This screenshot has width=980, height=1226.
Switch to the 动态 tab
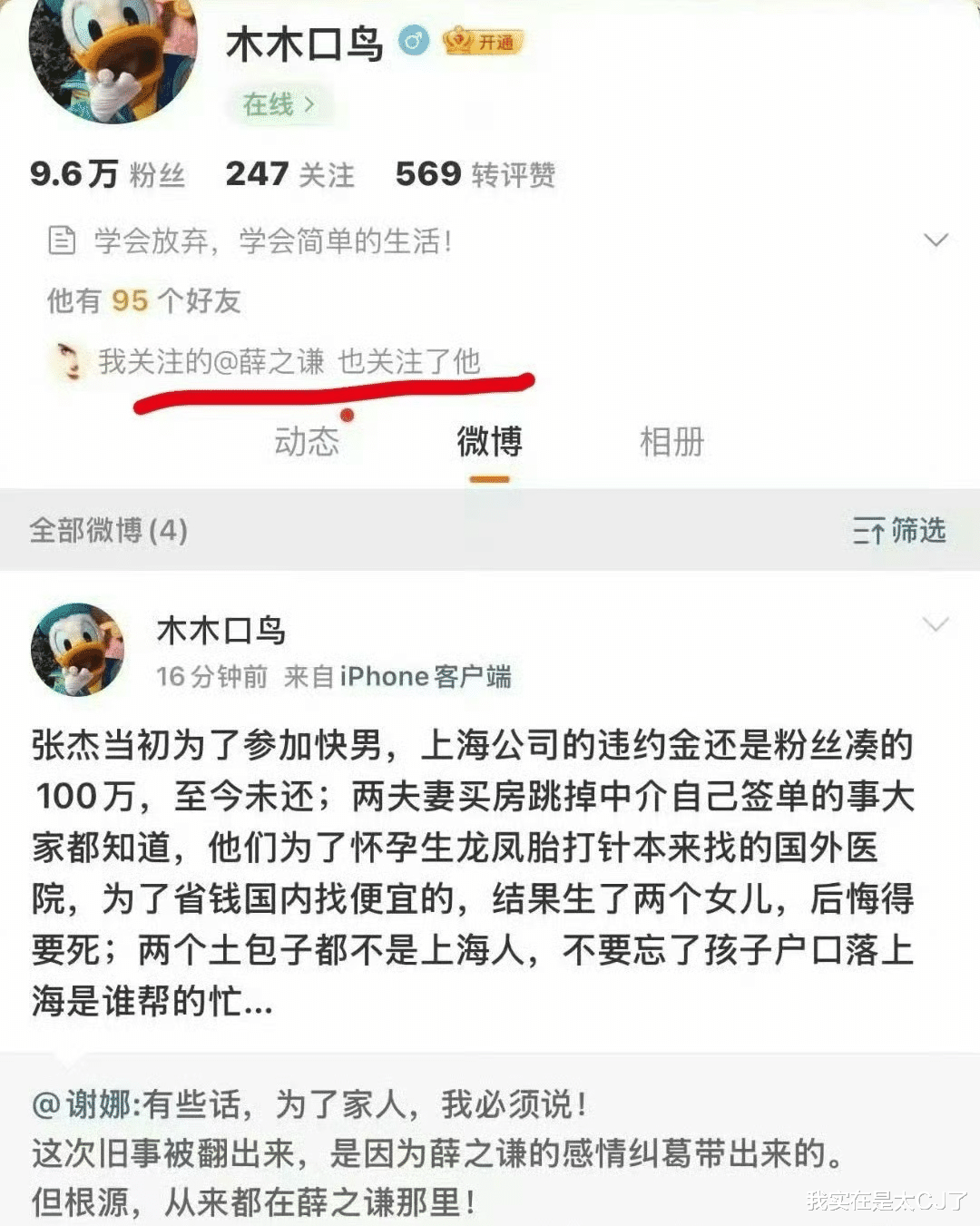[307, 442]
